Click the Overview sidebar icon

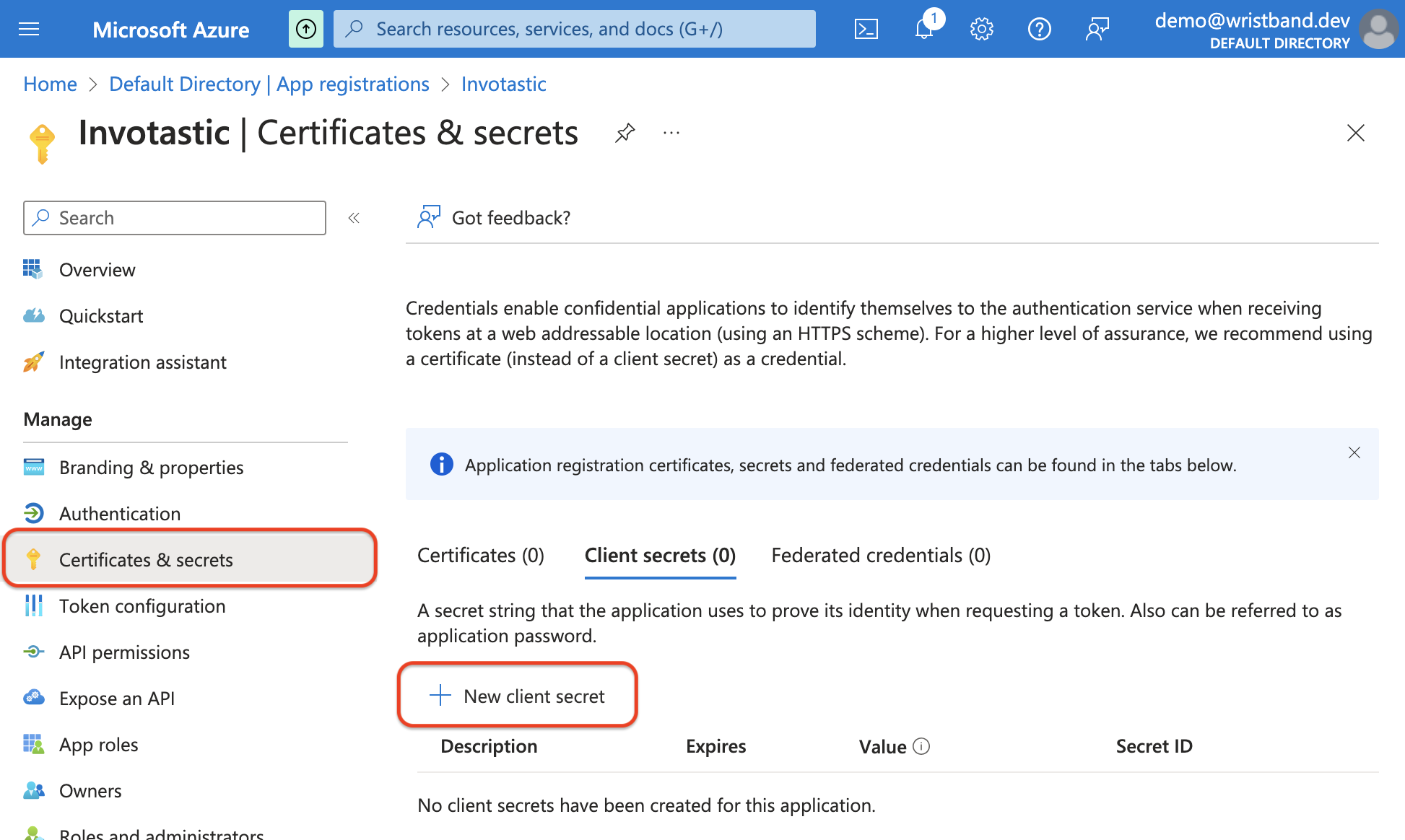pyautogui.click(x=32, y=269)
